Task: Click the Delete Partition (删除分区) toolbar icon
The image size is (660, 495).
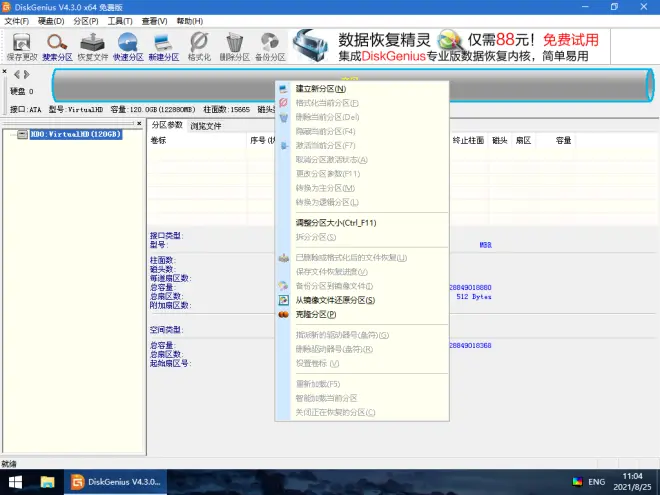Action: tap(234, 47)
